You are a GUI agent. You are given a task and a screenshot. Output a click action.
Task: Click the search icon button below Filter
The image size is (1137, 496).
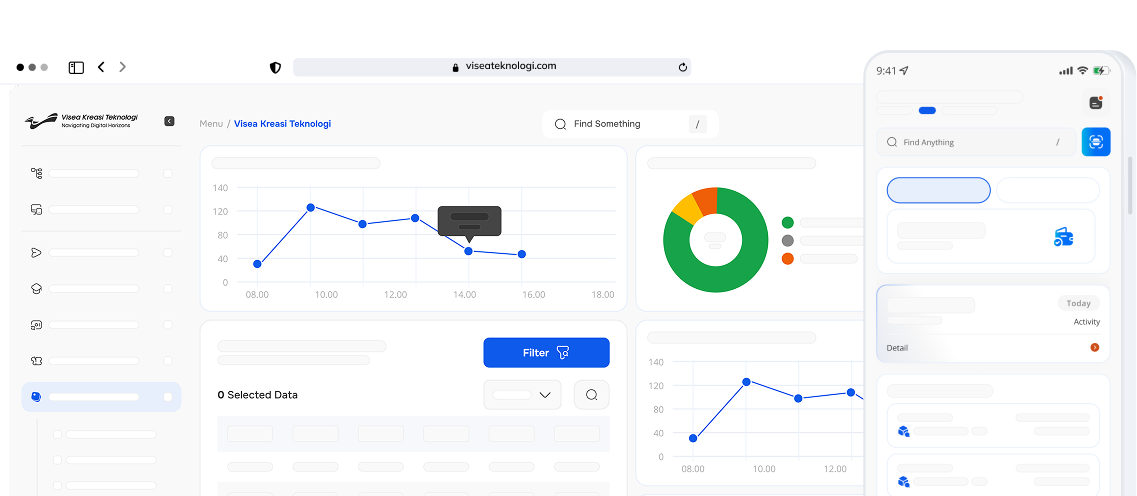[591, 395]
